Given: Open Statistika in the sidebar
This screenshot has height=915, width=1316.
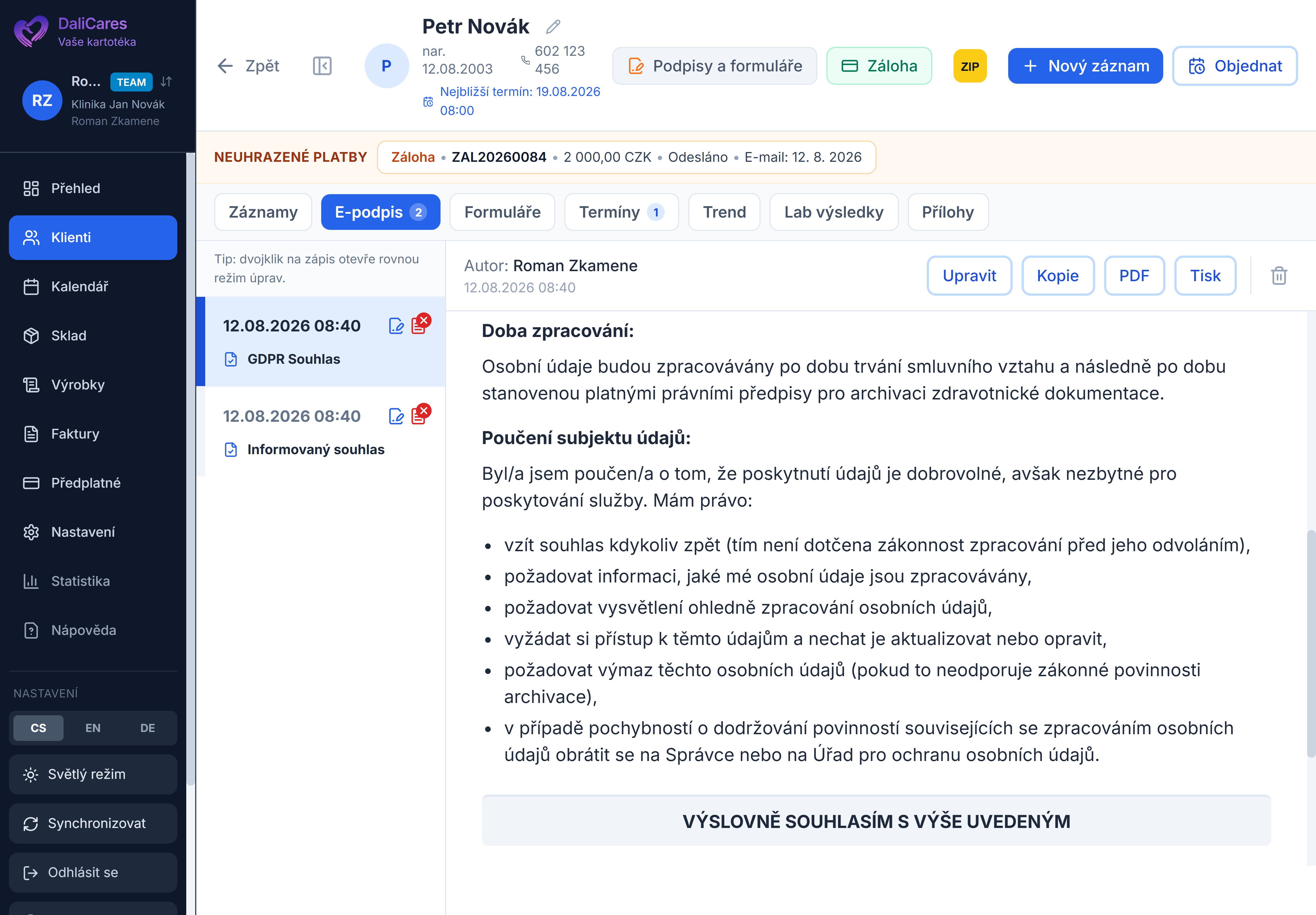Looking at the screenshot, I should click(93, 581).
